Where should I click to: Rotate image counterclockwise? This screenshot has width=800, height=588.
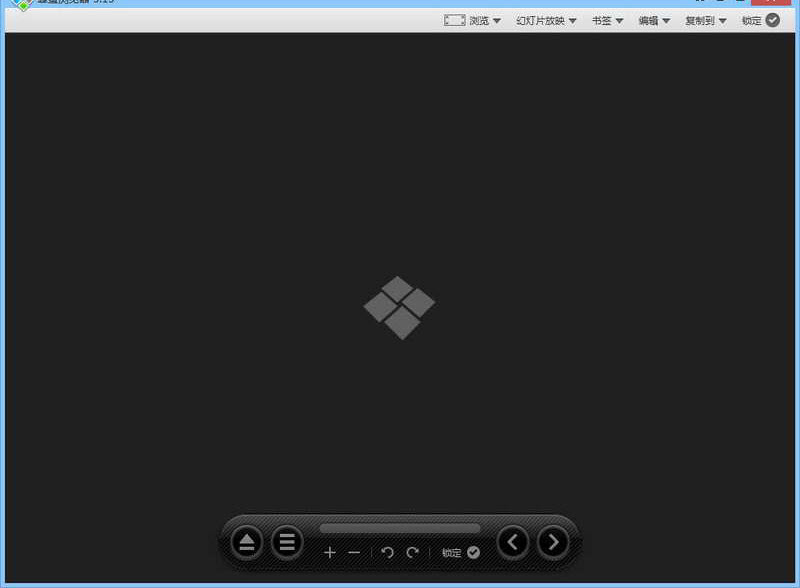point(388,552)
